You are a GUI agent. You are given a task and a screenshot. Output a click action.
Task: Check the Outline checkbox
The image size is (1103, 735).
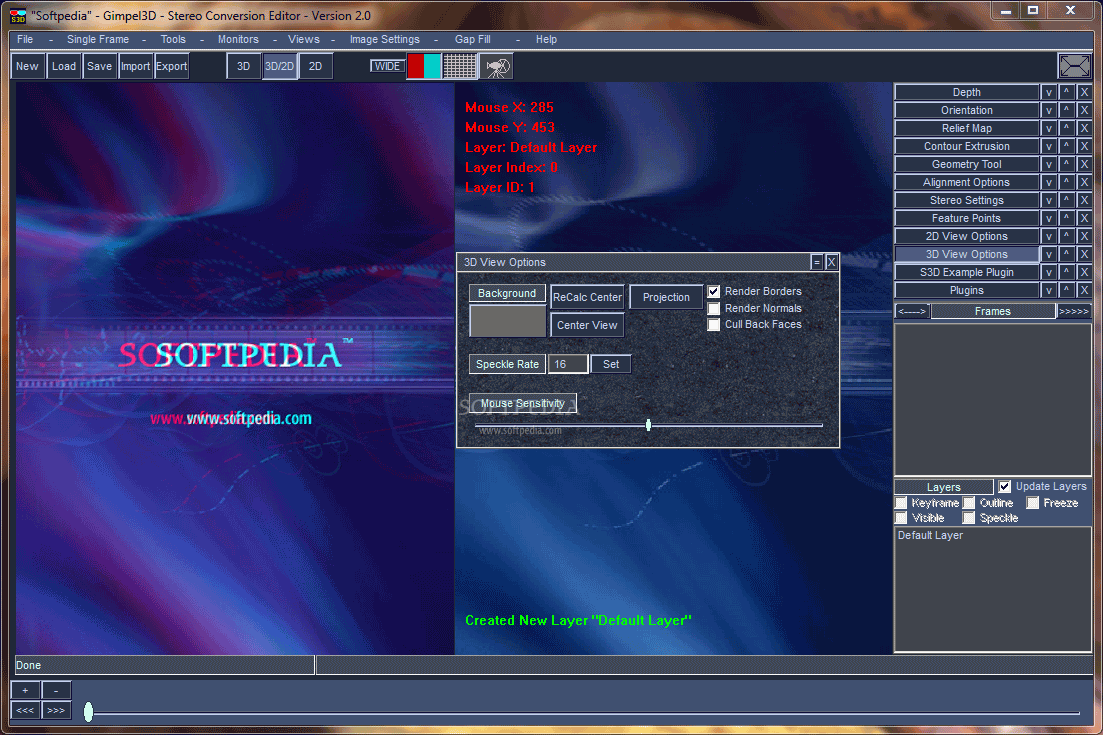click(969, 503)
